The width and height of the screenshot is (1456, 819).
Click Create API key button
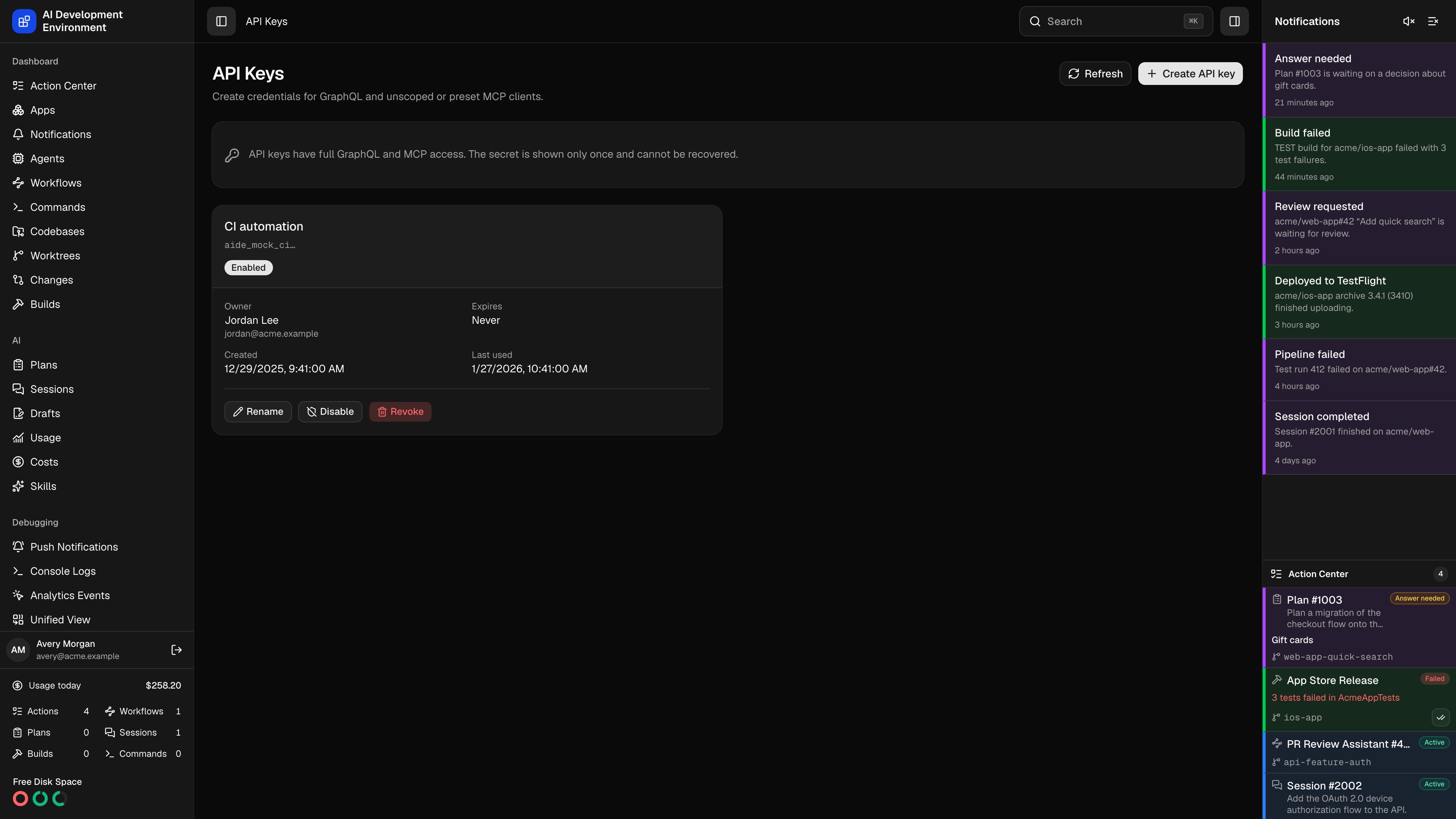(1190, 74)
